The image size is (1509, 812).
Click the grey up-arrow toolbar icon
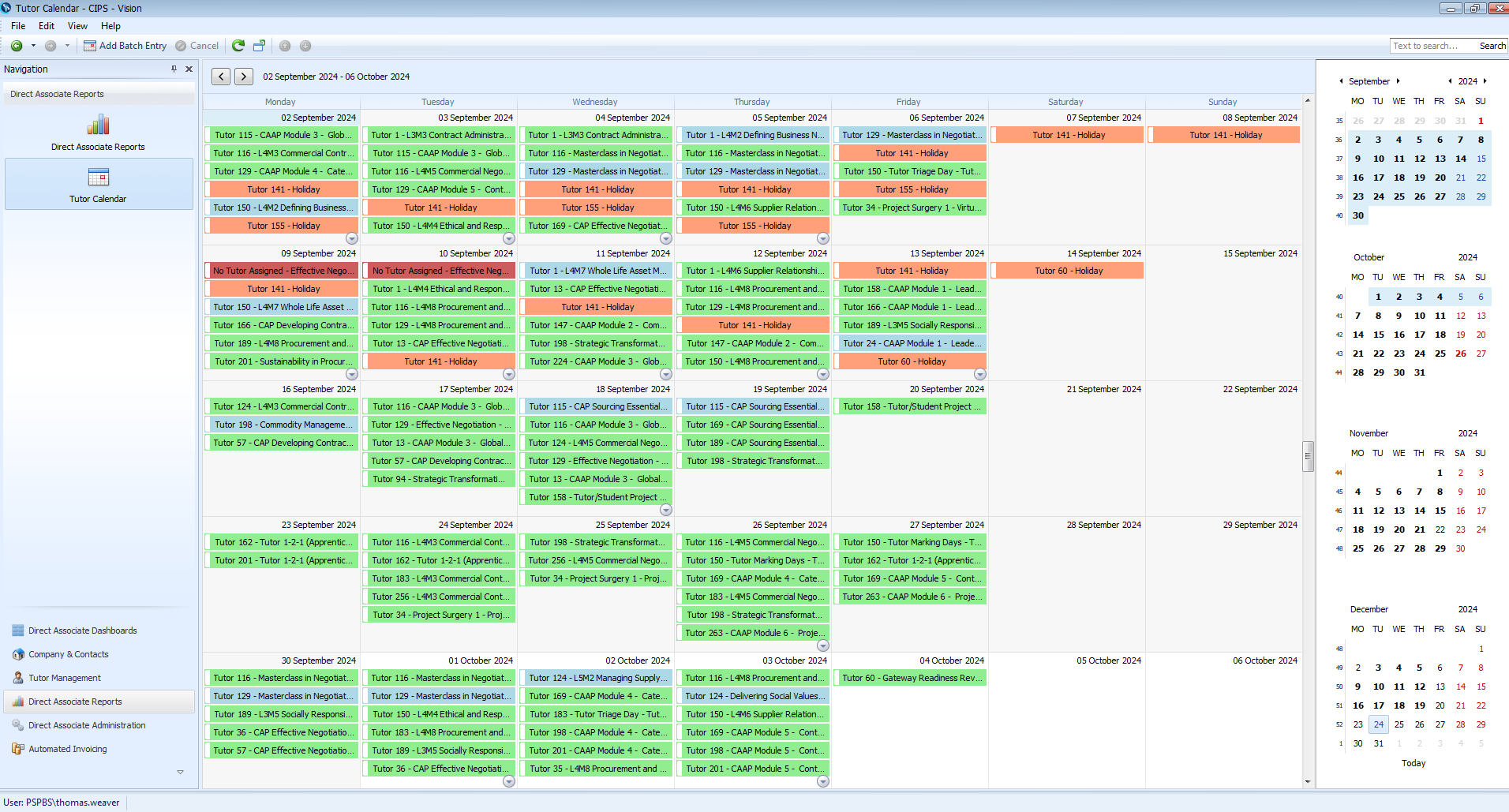(x=285, y=46)
